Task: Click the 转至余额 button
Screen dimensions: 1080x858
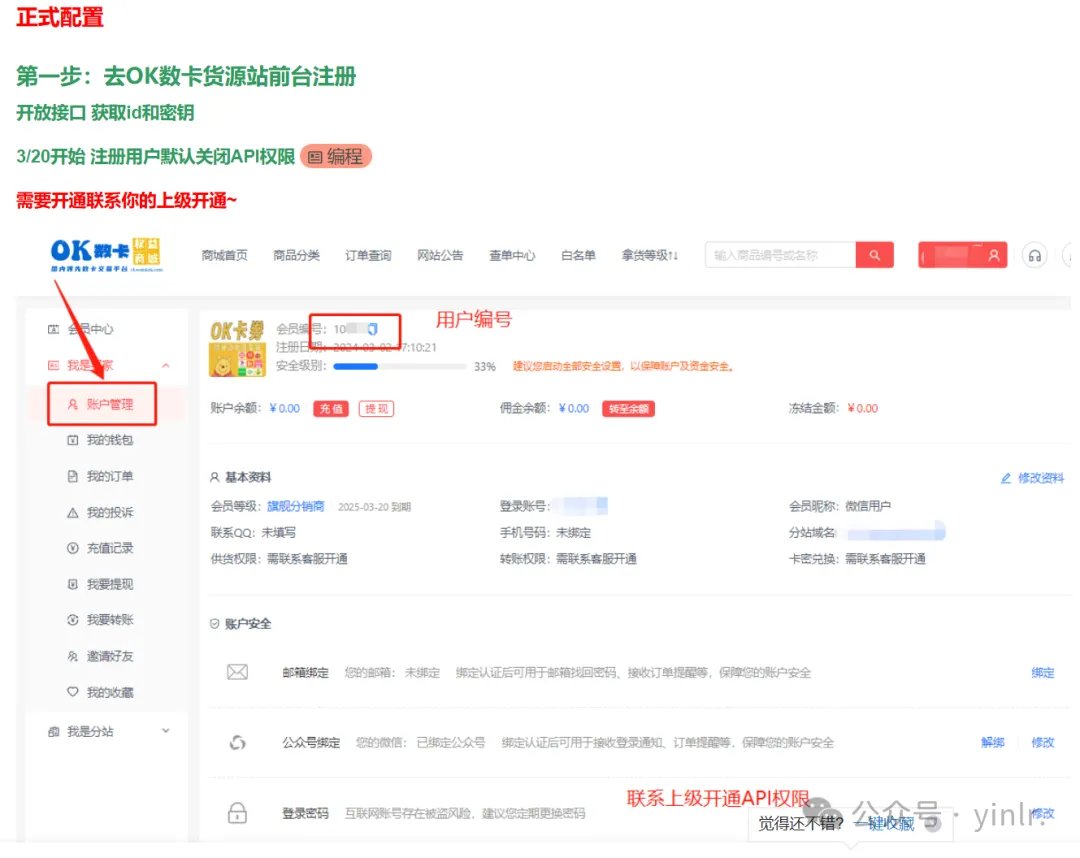Action: (x=628, y=408)
